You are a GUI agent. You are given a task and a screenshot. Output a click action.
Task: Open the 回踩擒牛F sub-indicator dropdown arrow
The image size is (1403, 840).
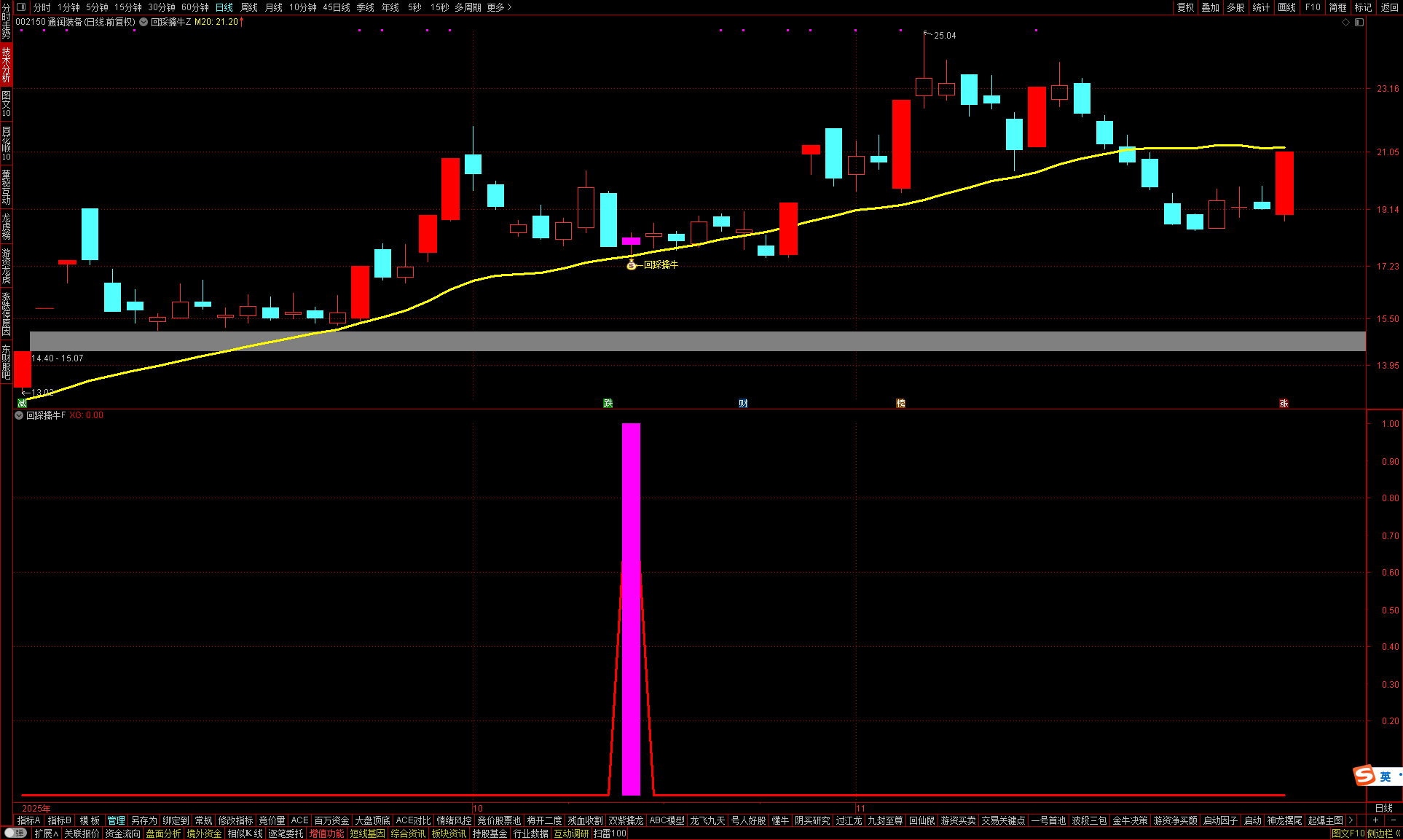(x=19, y=415)
